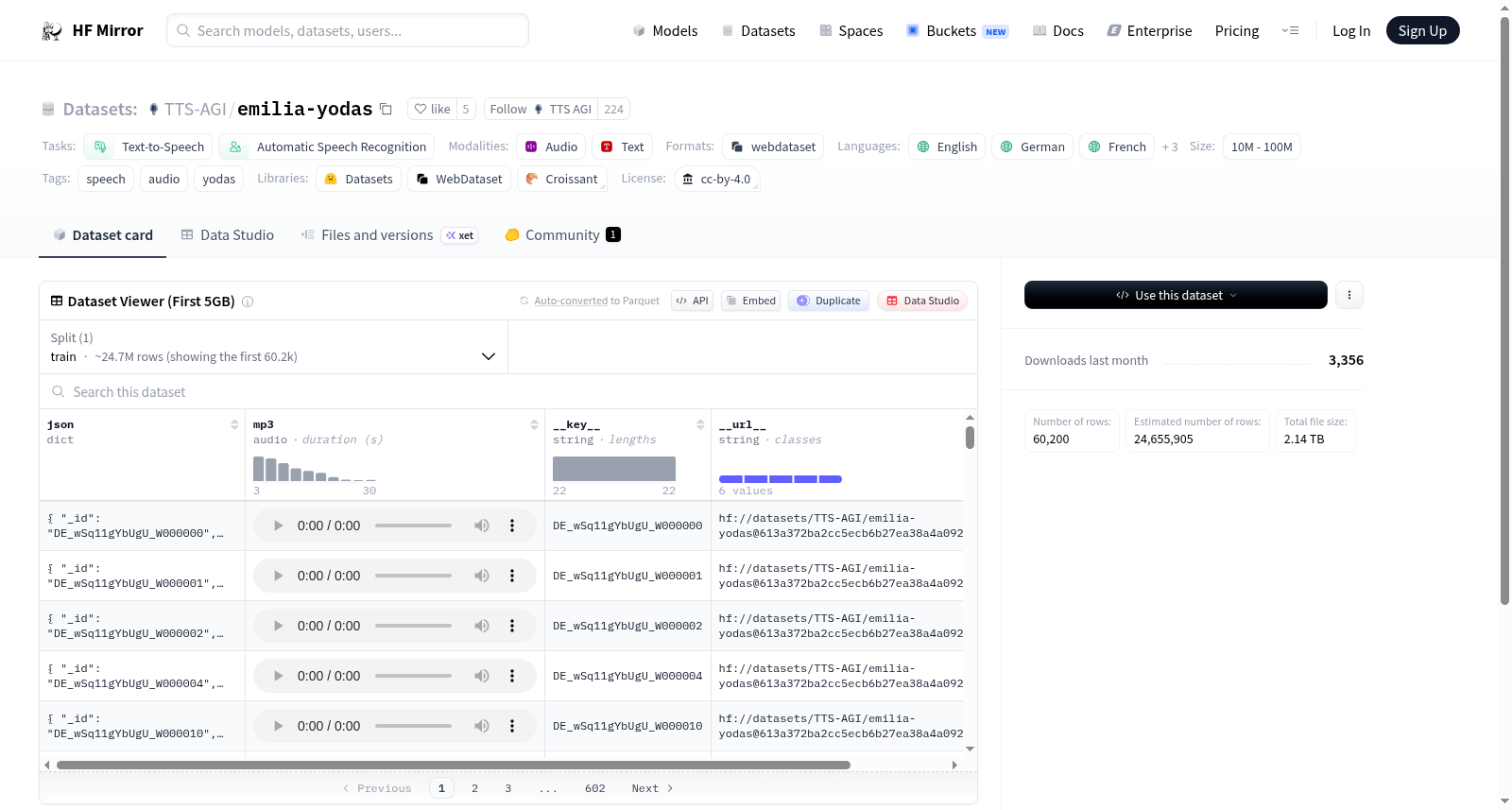Open audio options menu for row W000000
Image resolution: width=1512 pixels, height=810 pixels.
point(512,526)
